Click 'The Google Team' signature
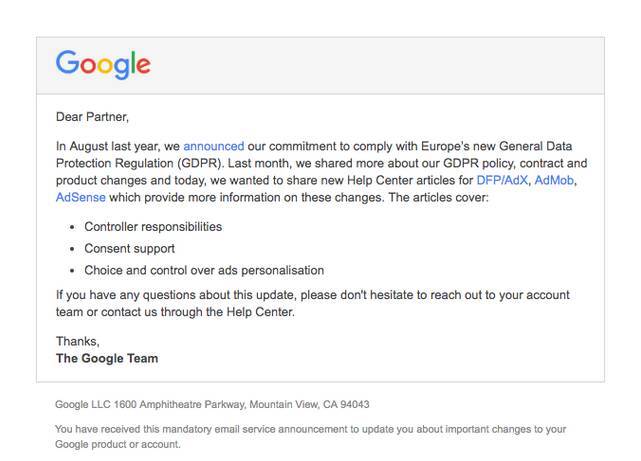 pos(107,358)
